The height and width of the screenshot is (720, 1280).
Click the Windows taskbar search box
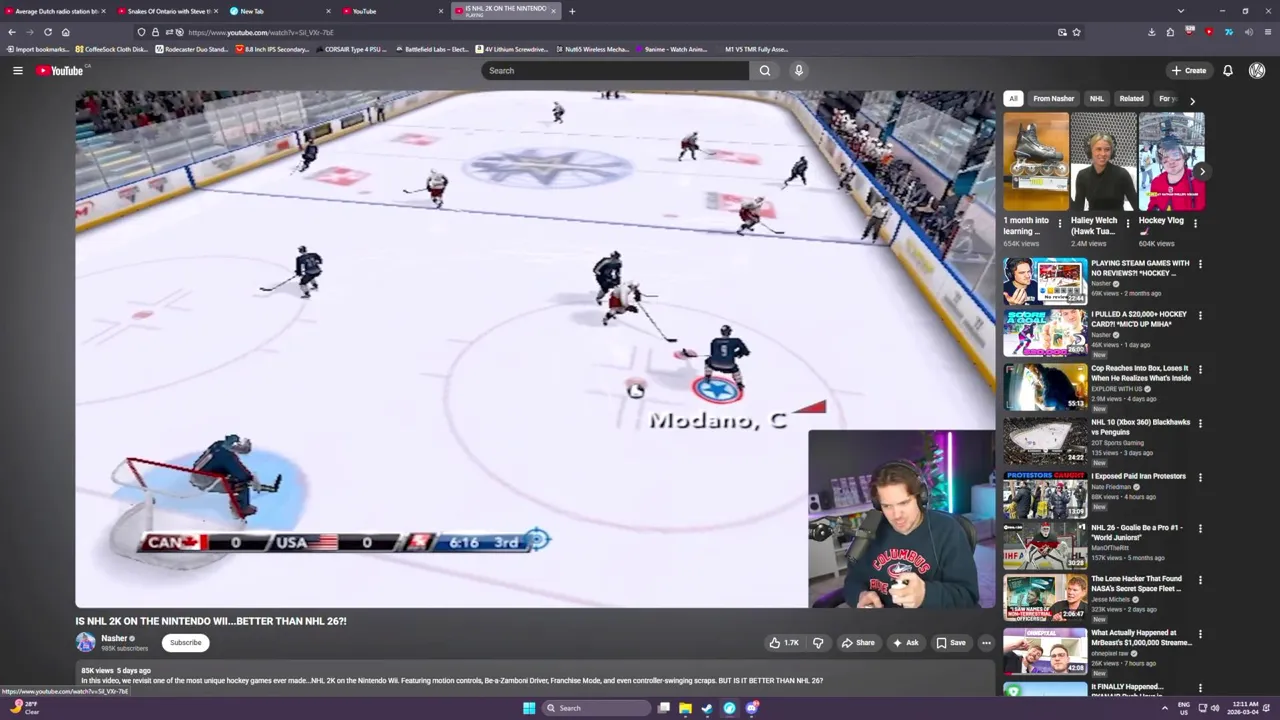tap(597, 708)
